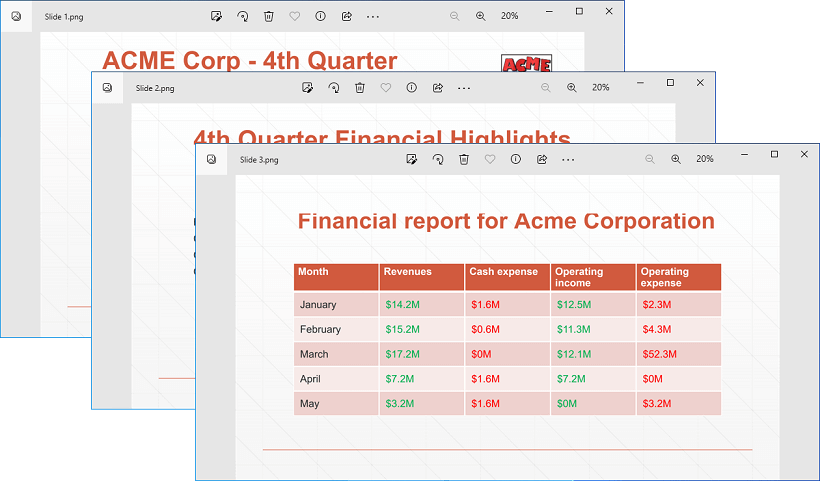Open file info in Slide 1.png window
Viewport: 820px width, 481px height.
coord(320,16)
